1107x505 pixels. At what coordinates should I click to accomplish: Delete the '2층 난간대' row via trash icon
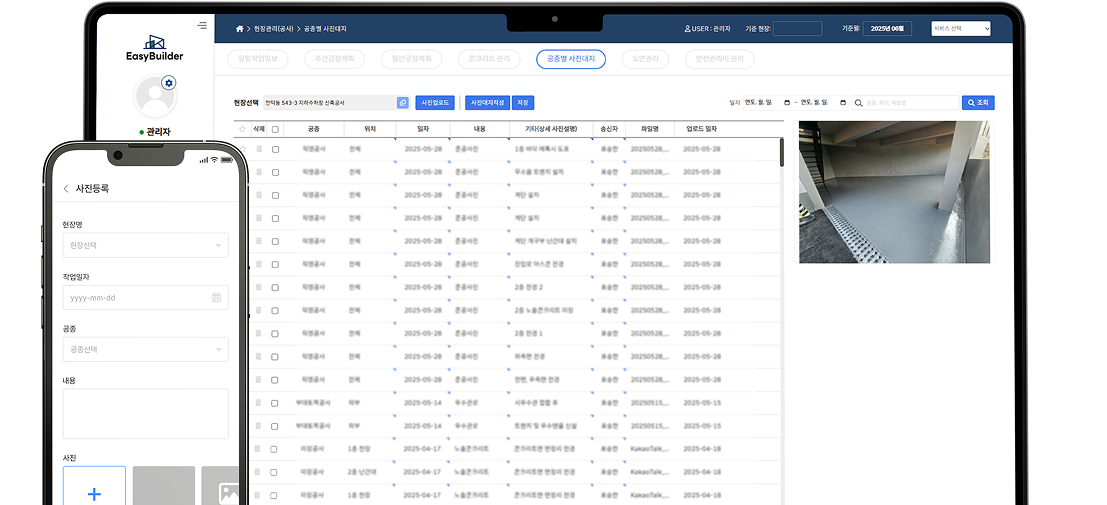click(x=259, y=472)
